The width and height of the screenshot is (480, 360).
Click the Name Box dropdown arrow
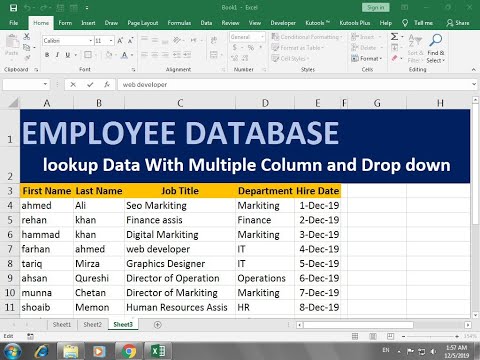[45, 84]
